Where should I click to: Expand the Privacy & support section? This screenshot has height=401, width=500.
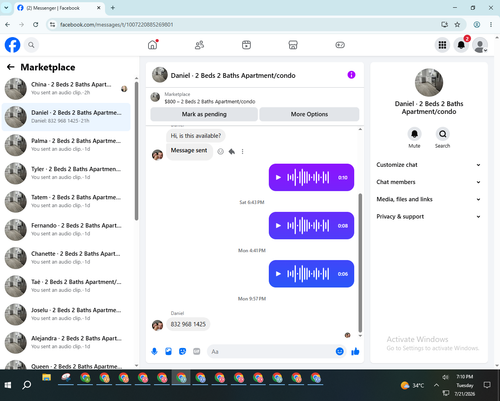click(x=429, y=217)
